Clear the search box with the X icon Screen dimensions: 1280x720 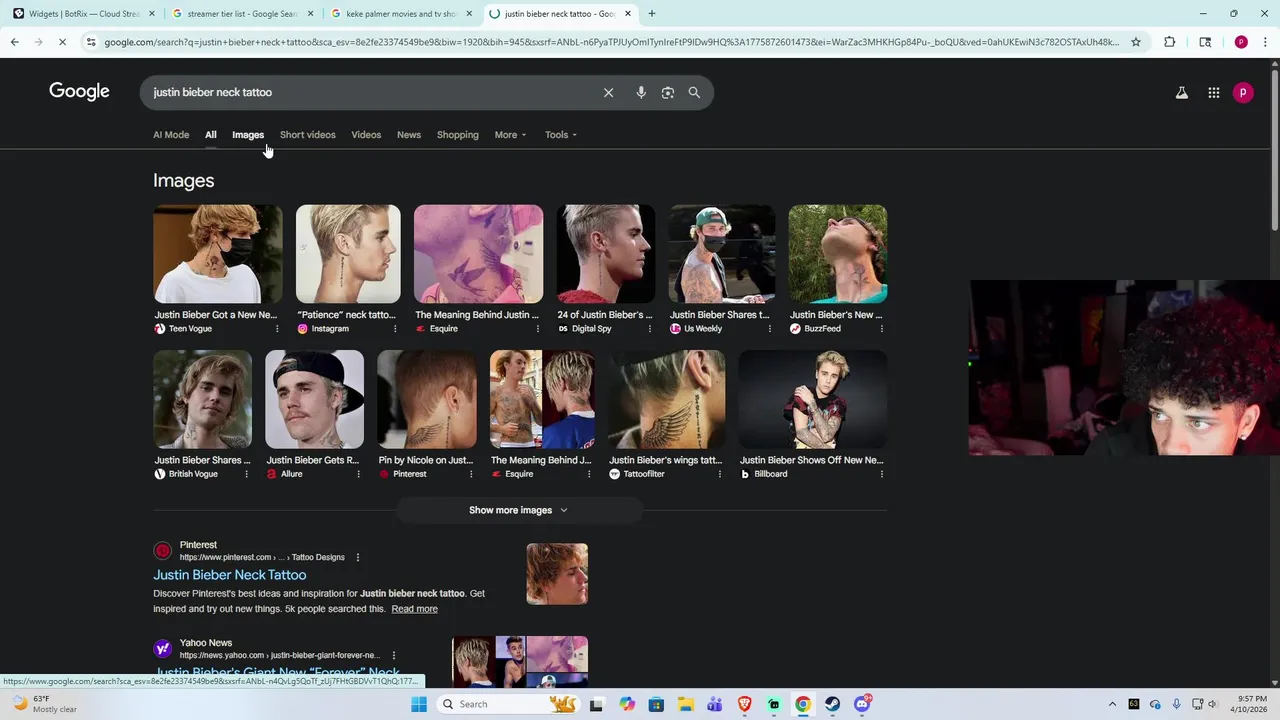[x=608, y=92]
